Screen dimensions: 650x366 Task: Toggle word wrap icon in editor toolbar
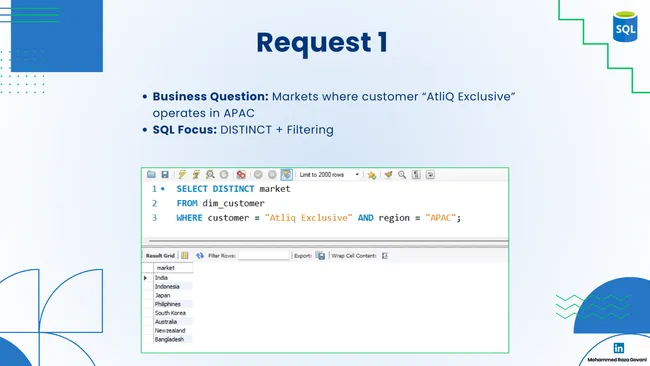click(430, 175)
